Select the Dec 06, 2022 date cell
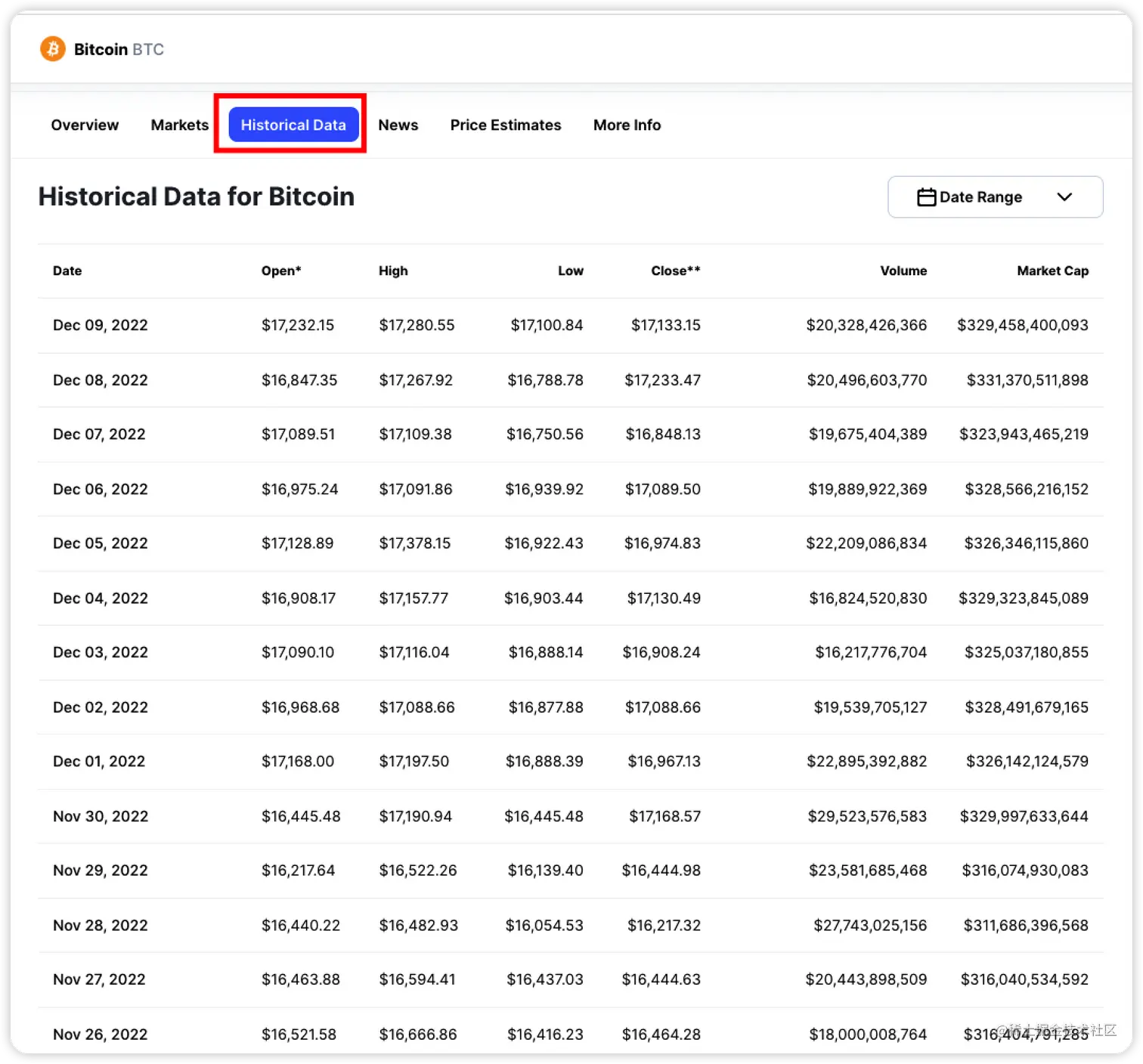The image size is (1143, 1064). pos(101,489)
